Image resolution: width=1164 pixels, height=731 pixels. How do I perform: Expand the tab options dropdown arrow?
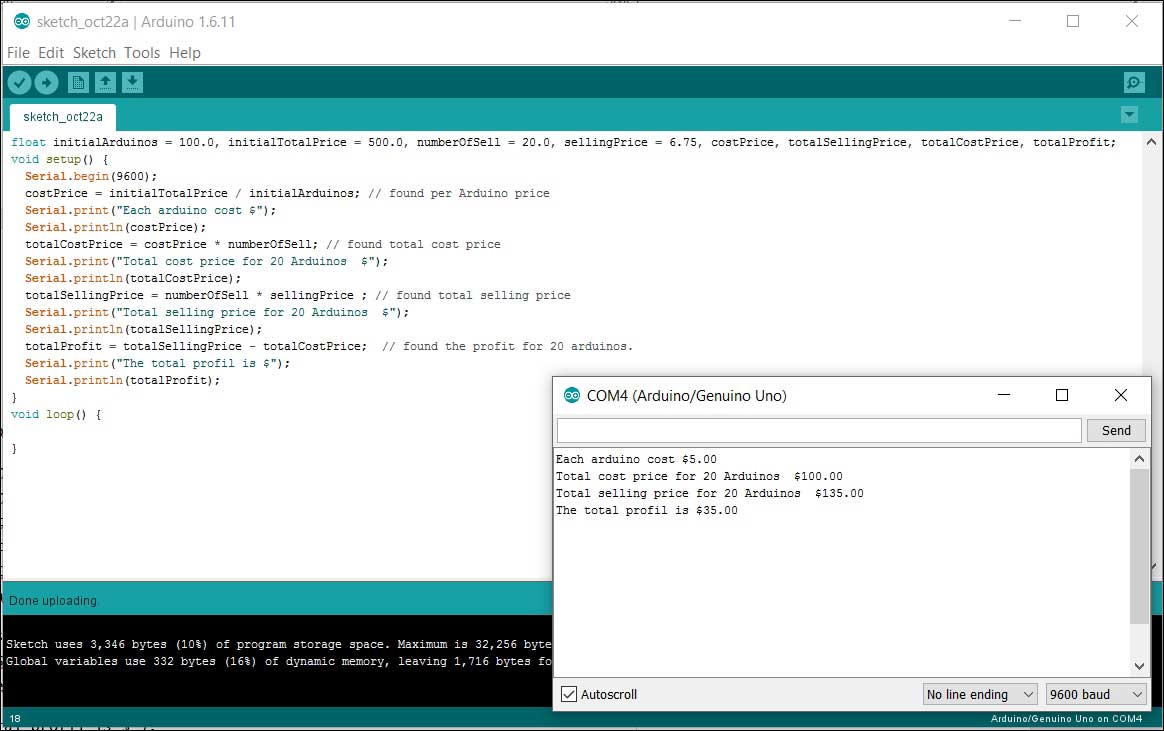(1130, 115)
